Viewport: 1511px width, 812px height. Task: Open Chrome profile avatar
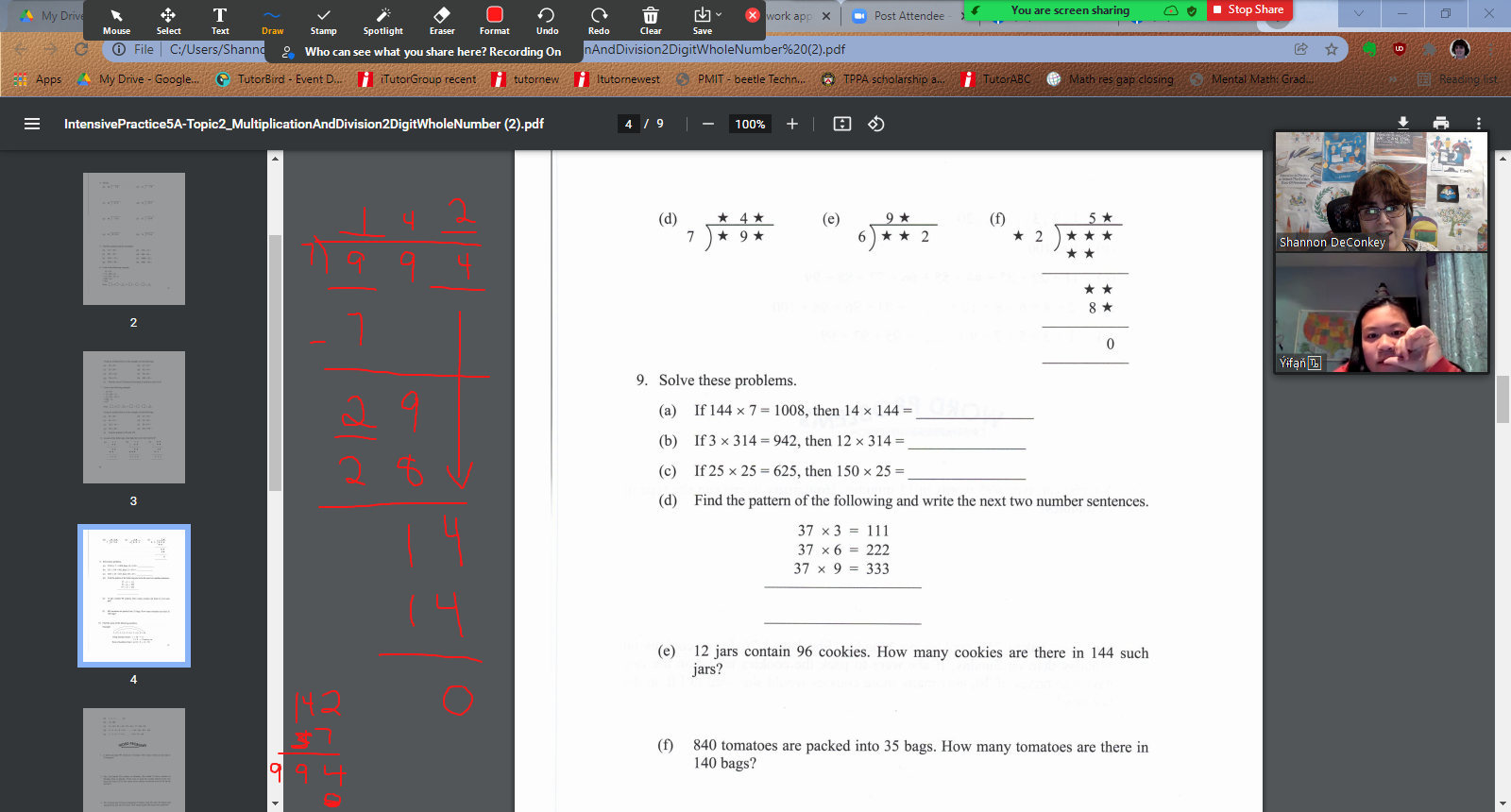click(x=1460, y=49)
